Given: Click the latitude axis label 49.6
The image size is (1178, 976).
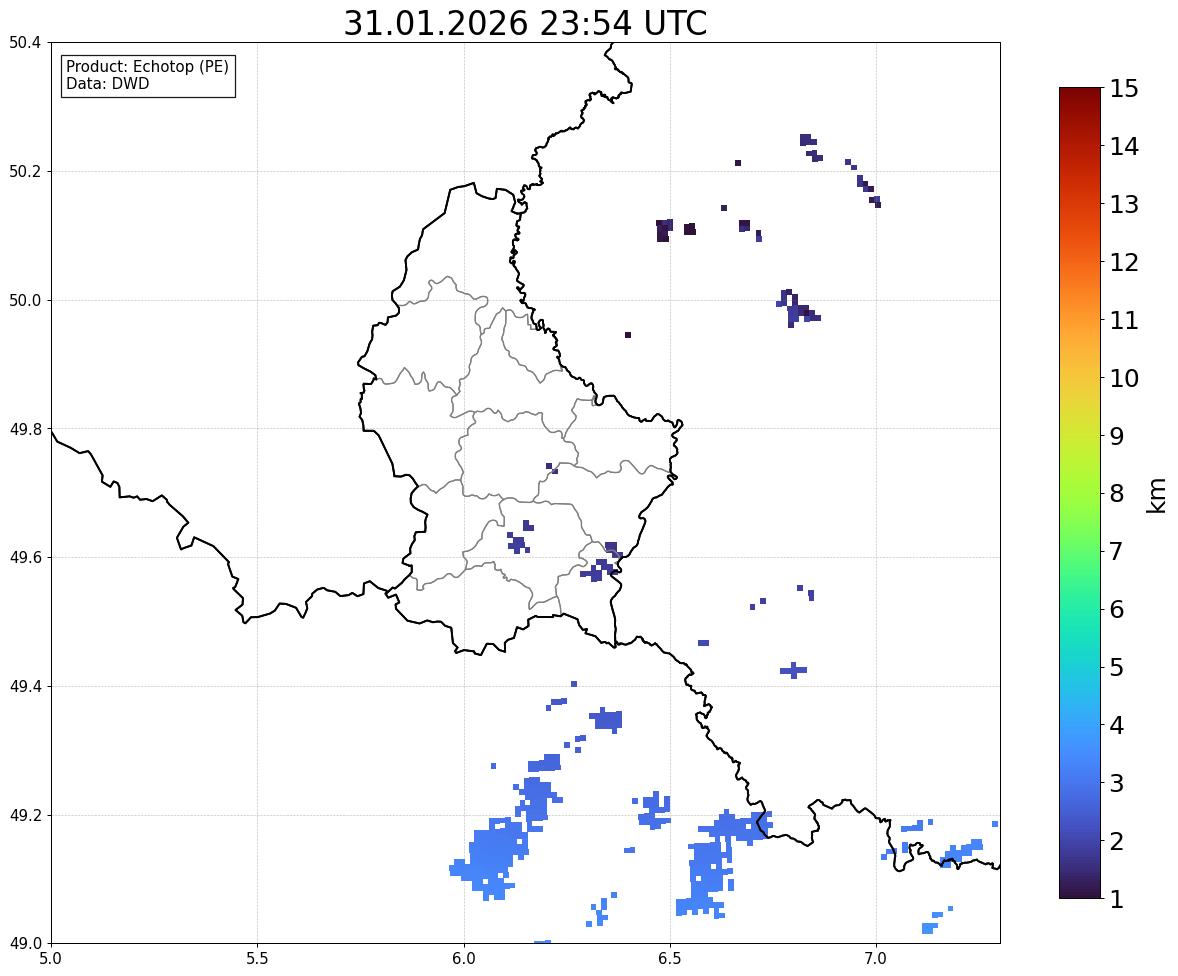Looking at the screenshot, I should 25,557.
